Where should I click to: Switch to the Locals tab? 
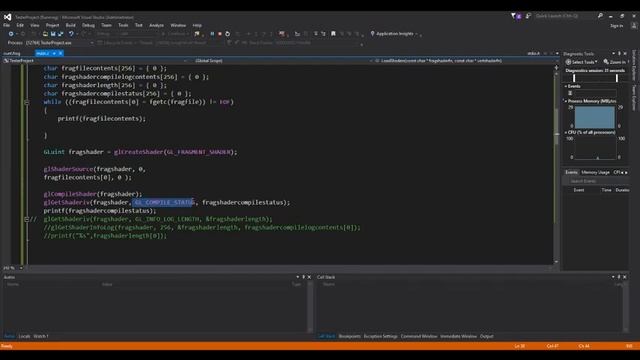[x=24, y=336]
